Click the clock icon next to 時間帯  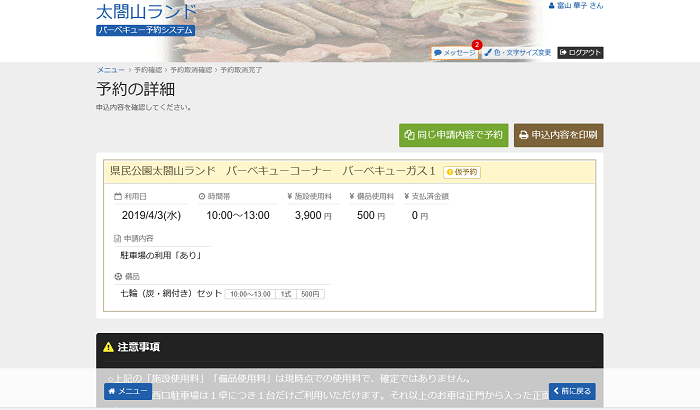point(202,196)
